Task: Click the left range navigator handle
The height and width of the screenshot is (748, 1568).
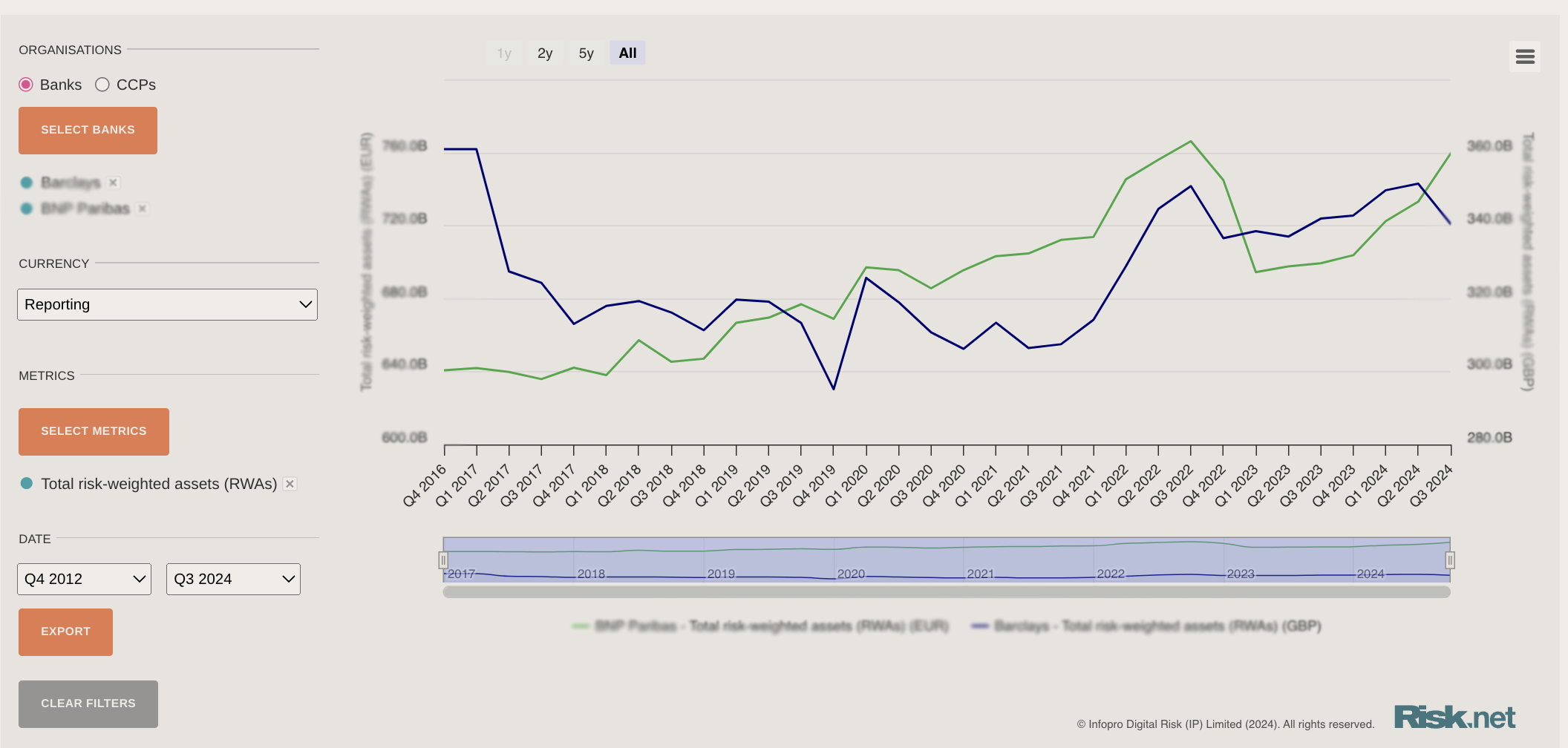Action: [x=443, y=560]
